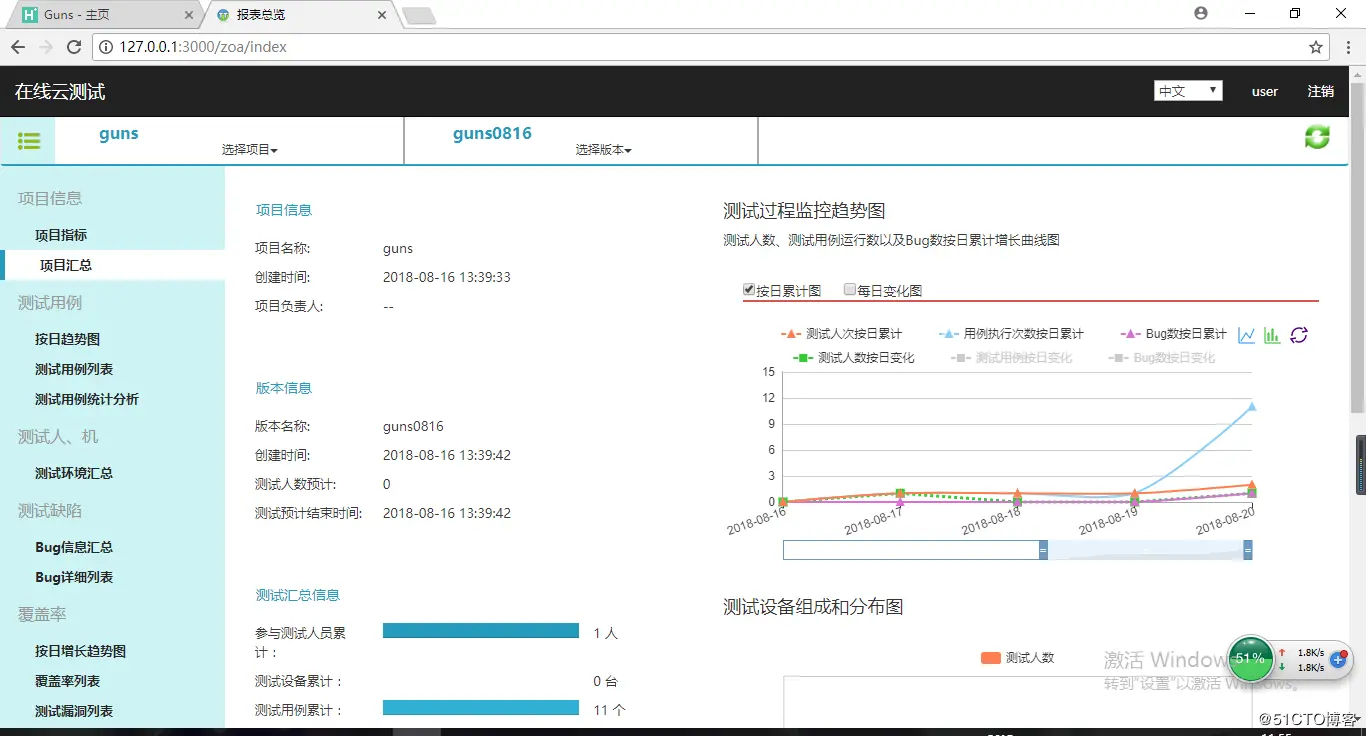The height and width of the screenshot is (736, 1366).
Task: Enable the 每日变化图 checkbox
Action: coord(851,290)
